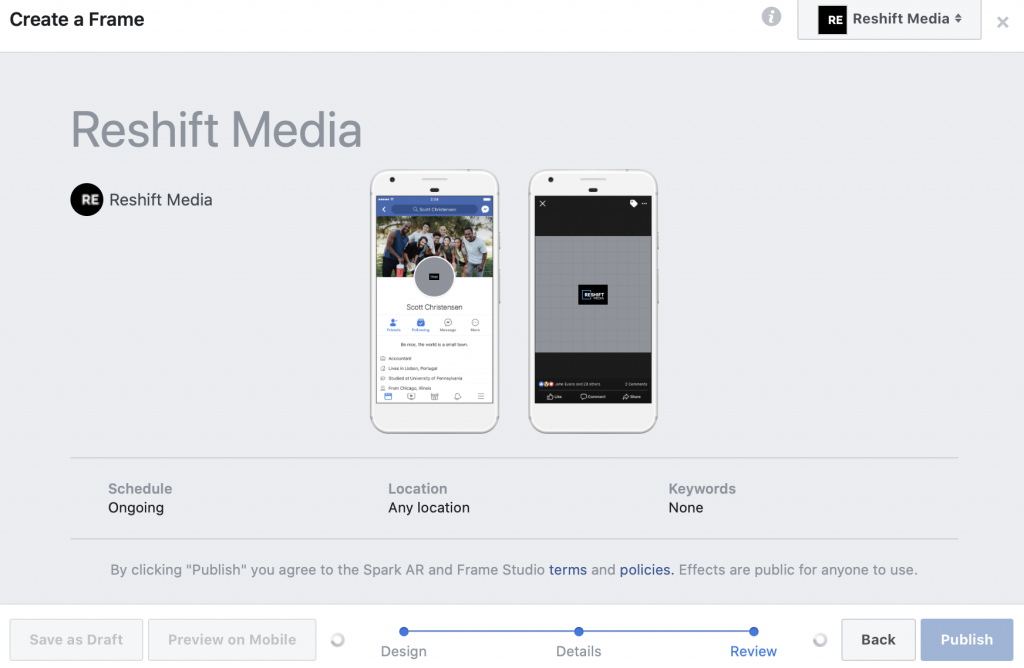Open the More options menu in profile preview
This screenshot has height=668, width=1024.
click(x=475, y=324)
